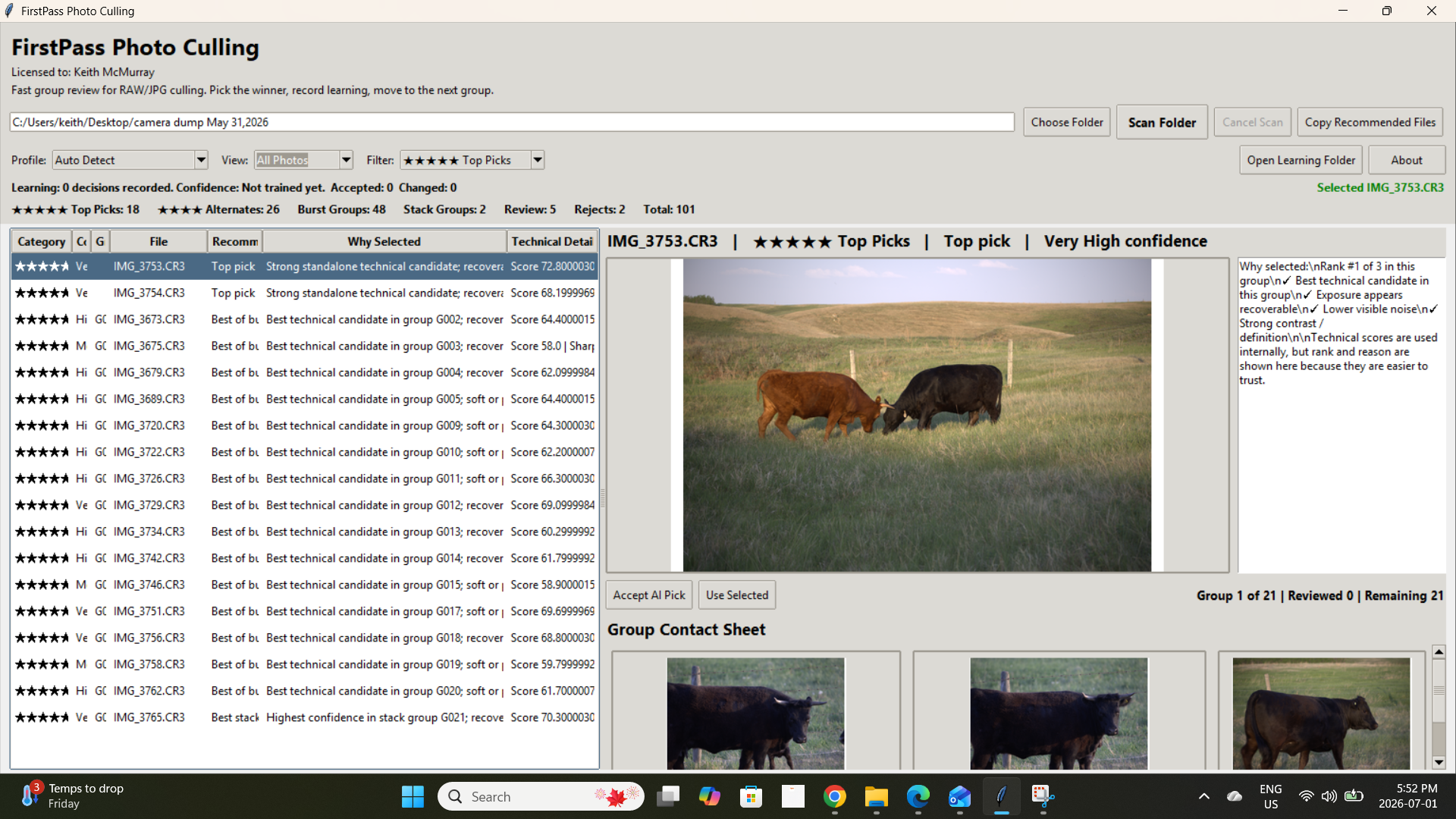Open the Wi-Fi network tray icon
Screen dimensions: 1456x819
(1306, 796)
